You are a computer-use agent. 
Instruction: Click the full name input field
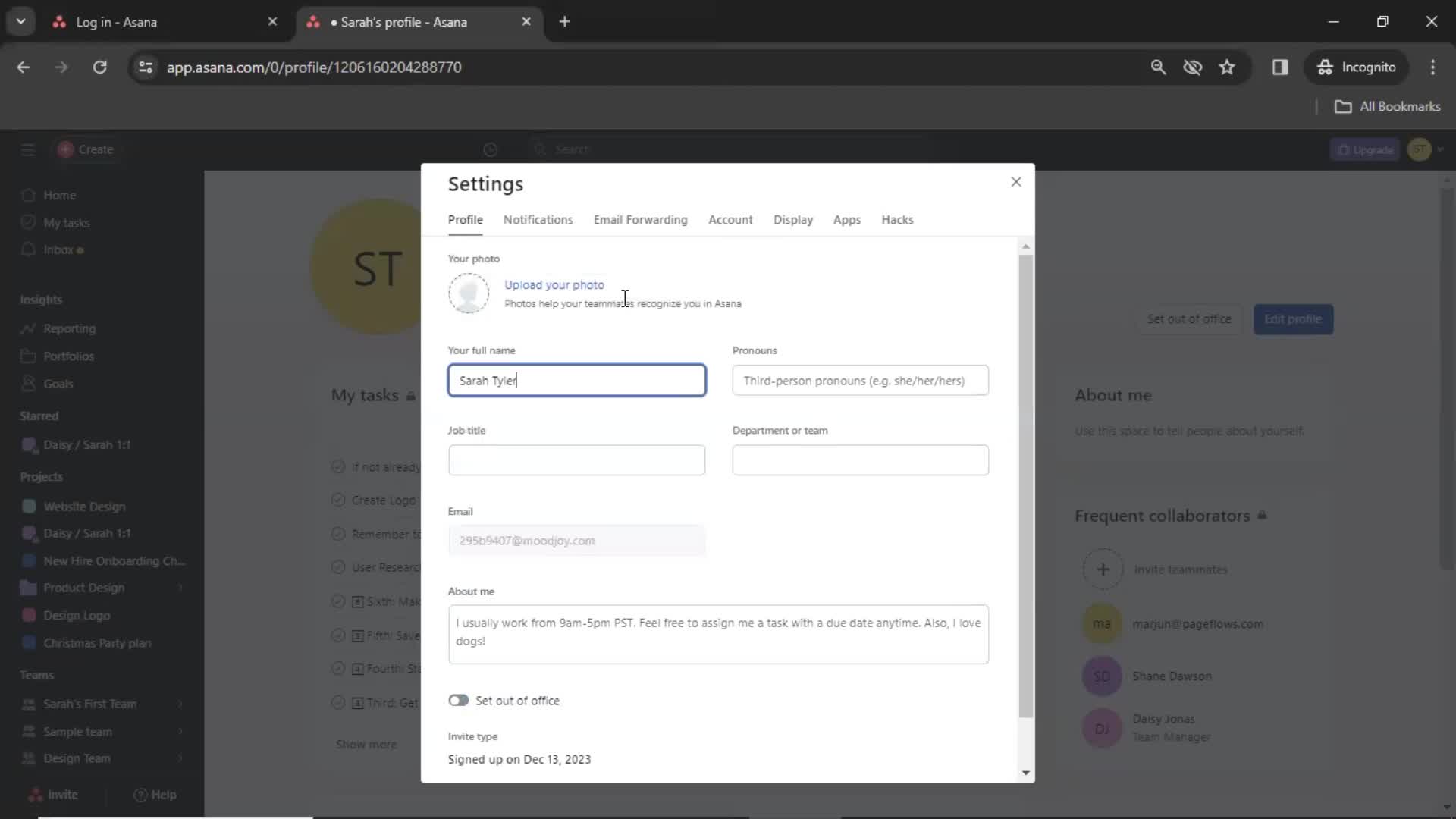pos(577,380)
